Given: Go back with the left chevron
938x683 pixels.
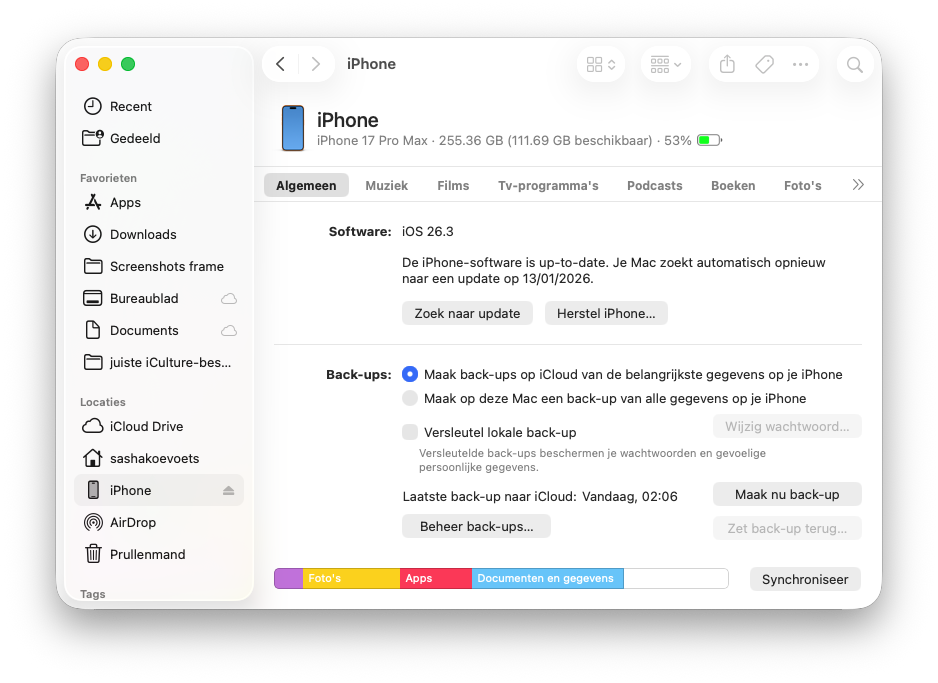Looking at the screenshot, I should [281, 64].
